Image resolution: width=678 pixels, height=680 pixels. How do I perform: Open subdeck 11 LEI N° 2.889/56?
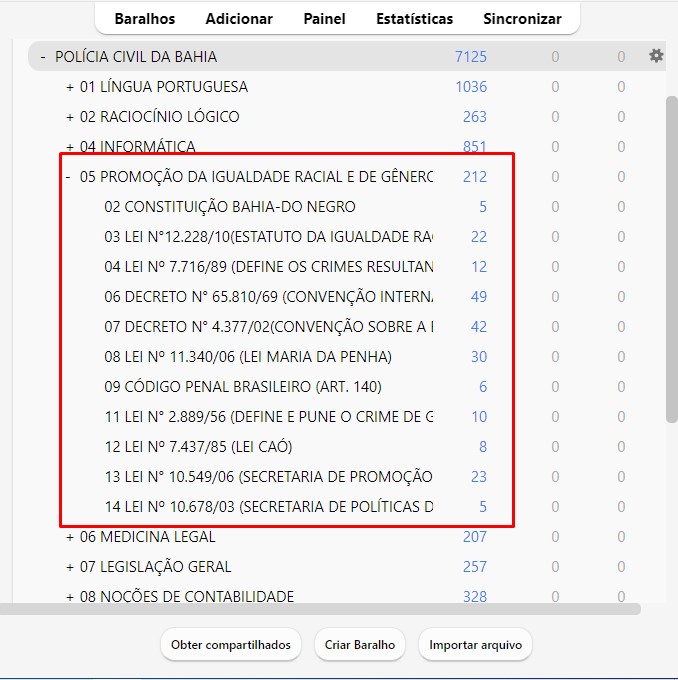[x=269, y=416]
